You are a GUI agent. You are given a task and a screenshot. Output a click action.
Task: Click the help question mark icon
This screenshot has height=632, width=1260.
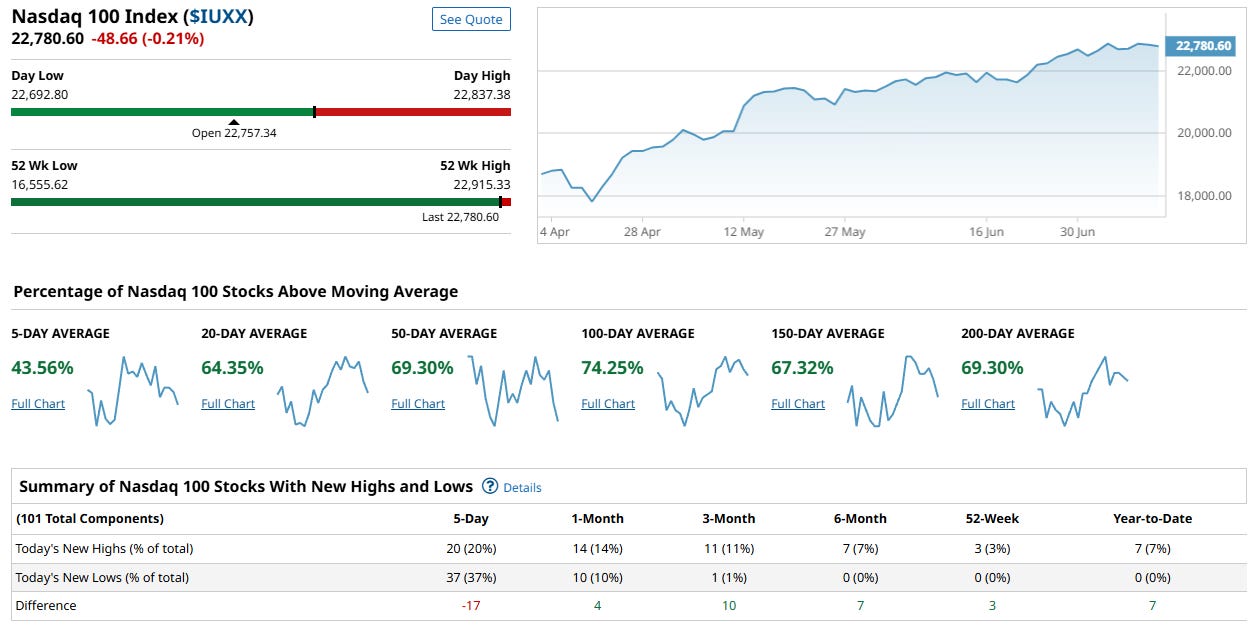point(490,486)
